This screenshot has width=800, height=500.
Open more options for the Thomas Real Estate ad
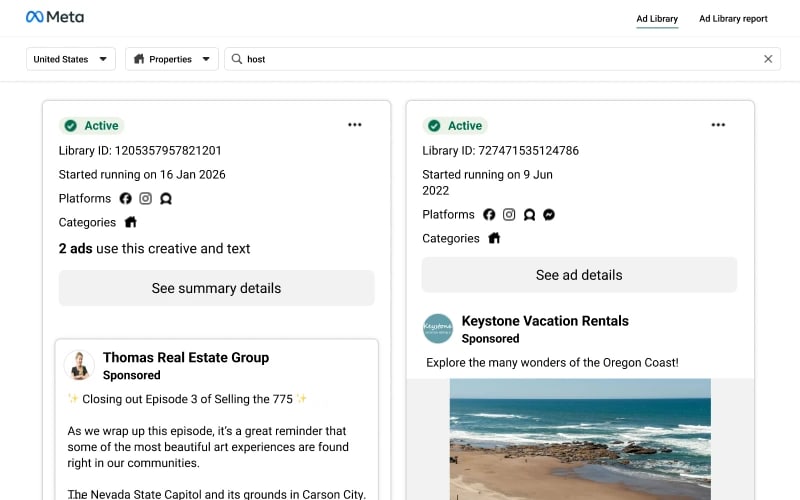pos(355,125)
